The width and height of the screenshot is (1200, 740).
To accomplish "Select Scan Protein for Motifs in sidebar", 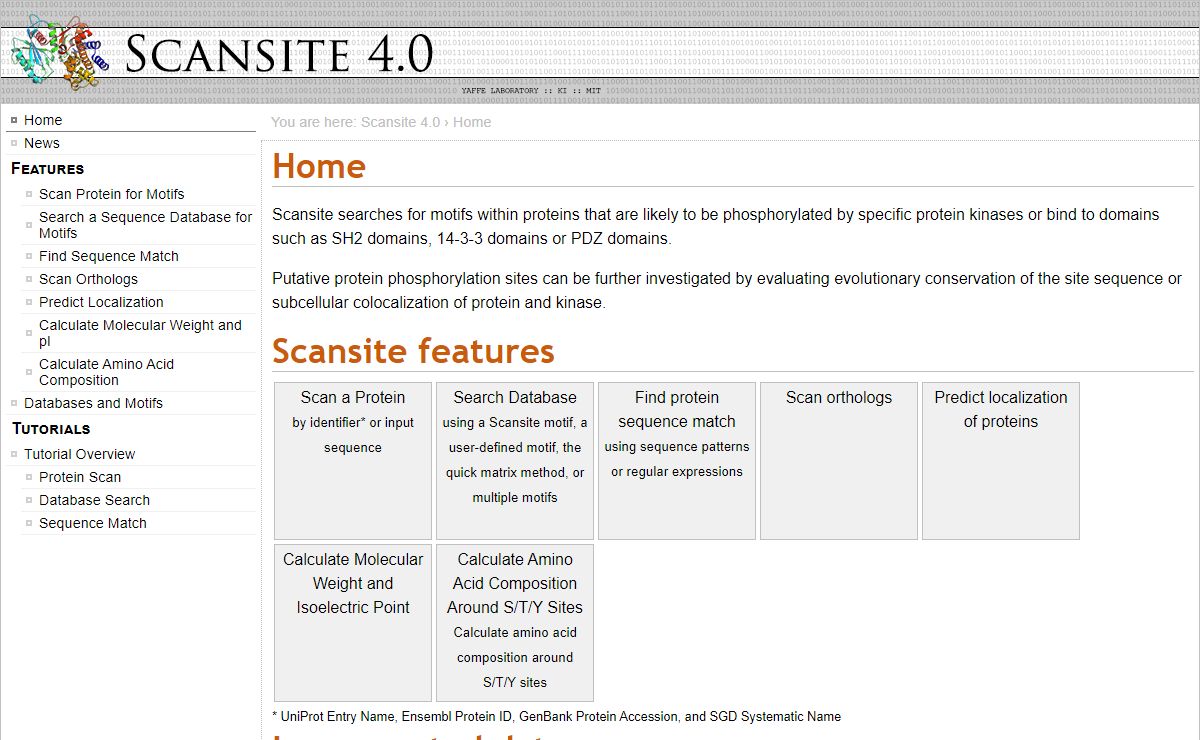I will [111, 194].
